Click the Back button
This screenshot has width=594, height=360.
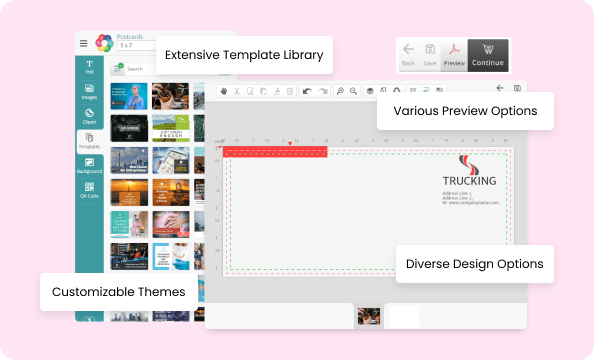pos(408,55)
